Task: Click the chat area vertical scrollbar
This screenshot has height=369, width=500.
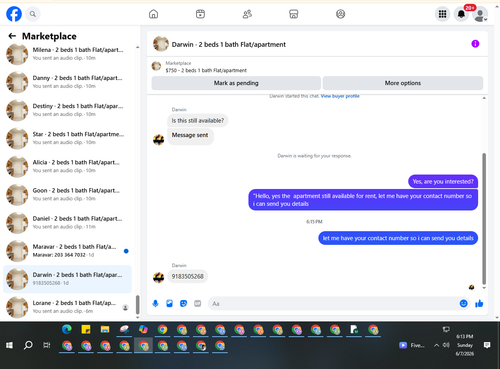Action: 484,218
